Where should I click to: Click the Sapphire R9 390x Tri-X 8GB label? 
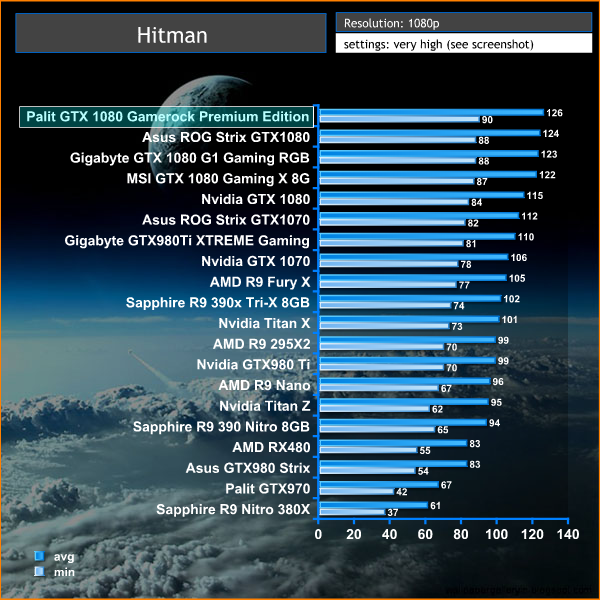tap(218, 303)
